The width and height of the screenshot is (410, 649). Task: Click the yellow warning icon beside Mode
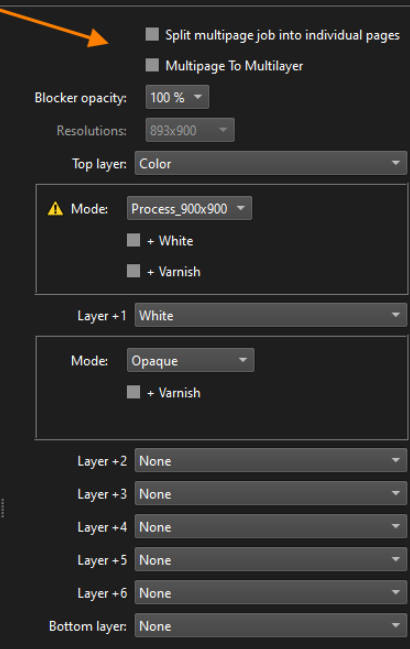55,209
